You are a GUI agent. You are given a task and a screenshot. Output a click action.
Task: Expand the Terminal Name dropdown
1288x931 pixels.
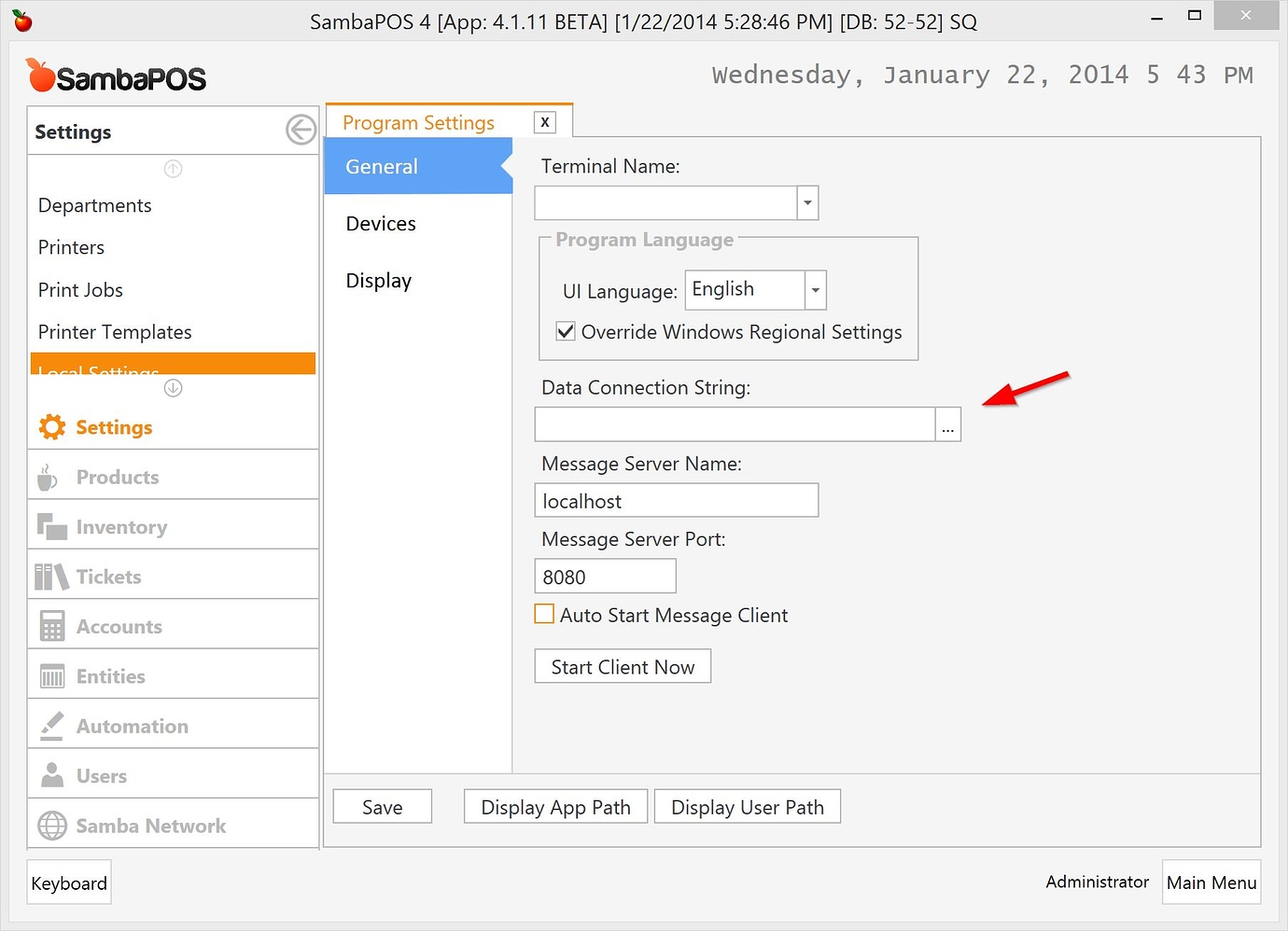(x=806, y=202)
